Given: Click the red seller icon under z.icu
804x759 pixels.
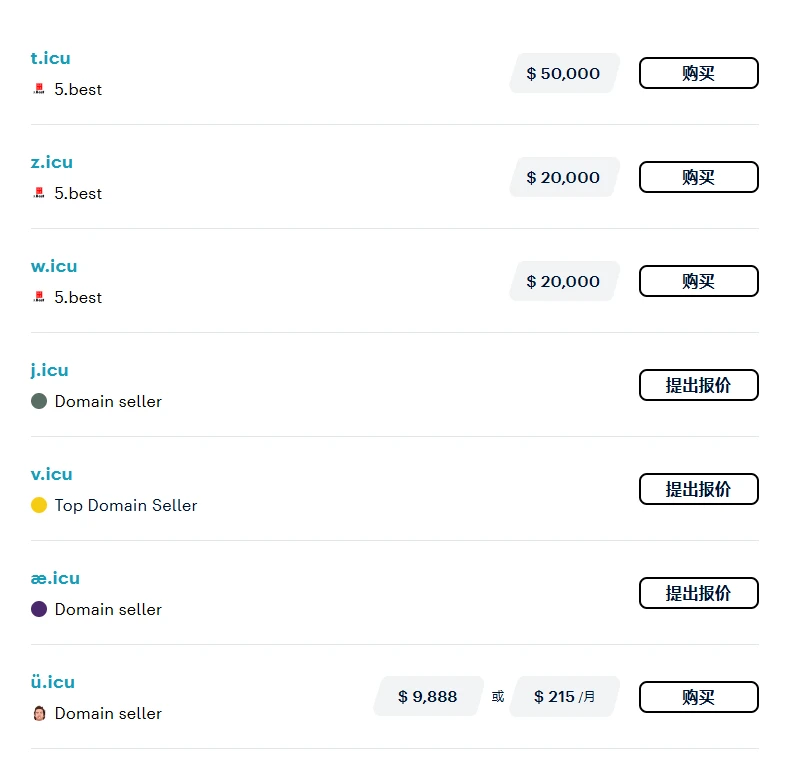Looking at the screenshot, I should coord(39,193).
